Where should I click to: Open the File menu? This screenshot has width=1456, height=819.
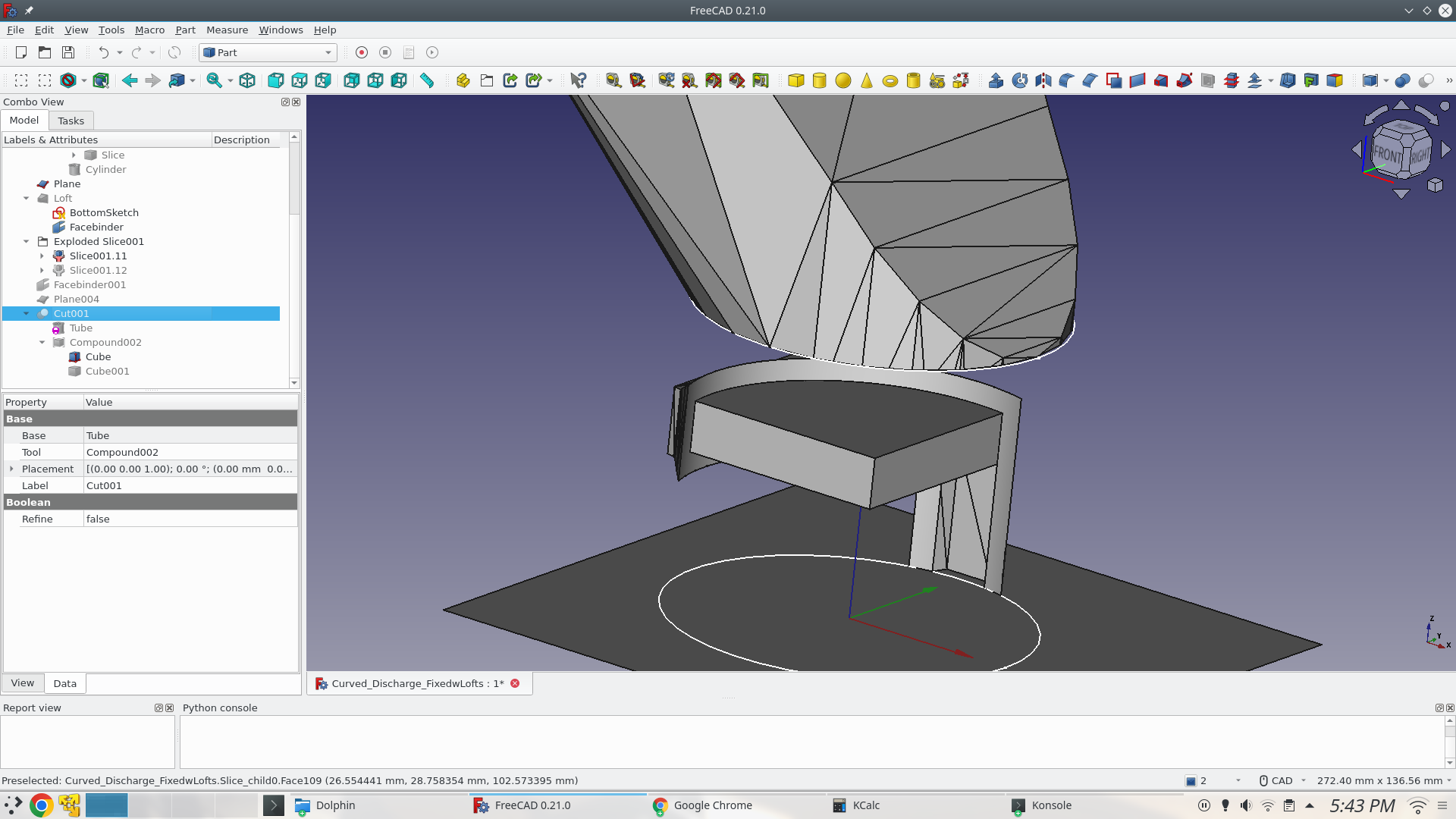click(15, 30)
